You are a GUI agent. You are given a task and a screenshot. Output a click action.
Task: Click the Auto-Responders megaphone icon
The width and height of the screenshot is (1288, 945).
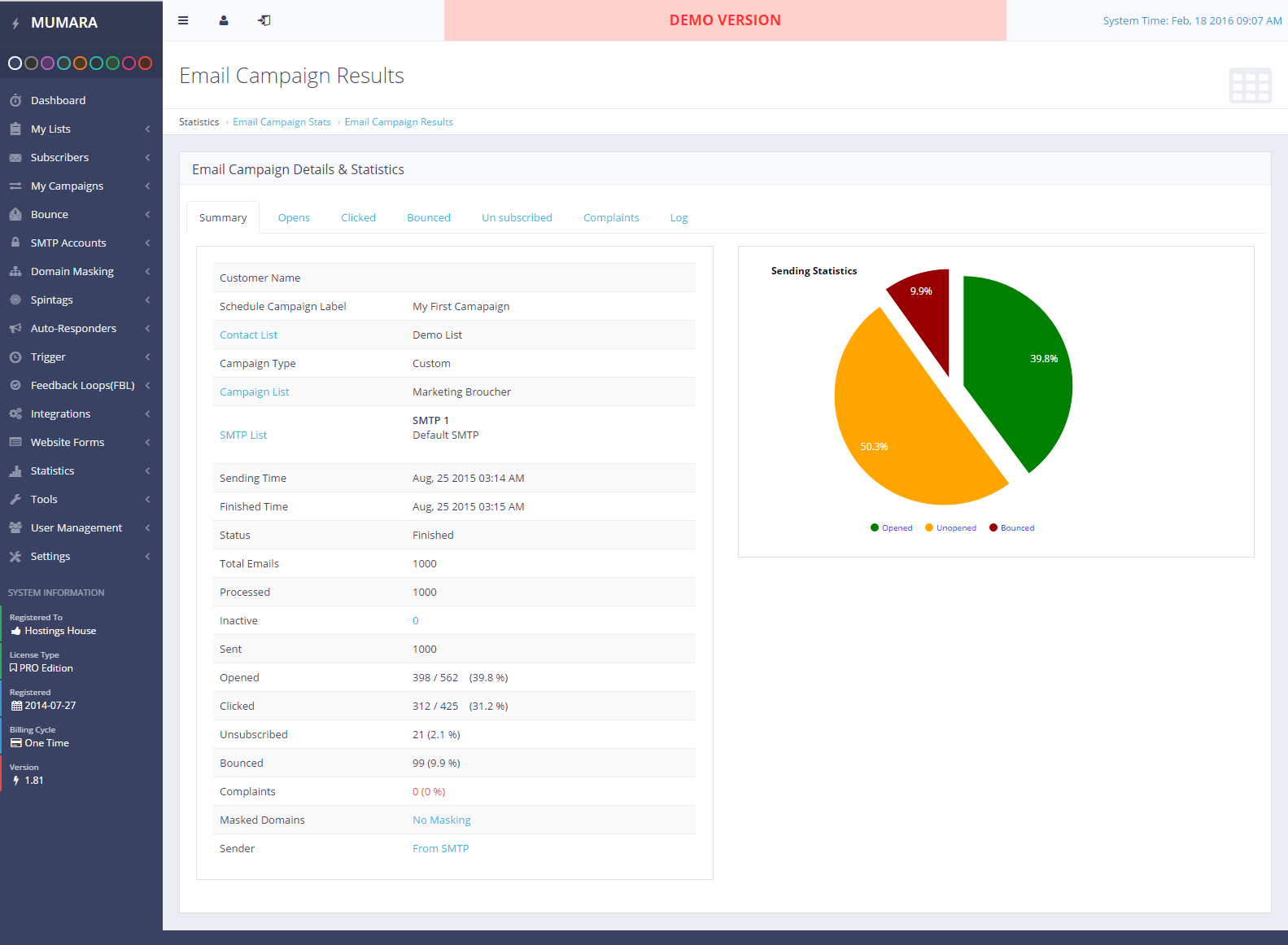(15, 328)
